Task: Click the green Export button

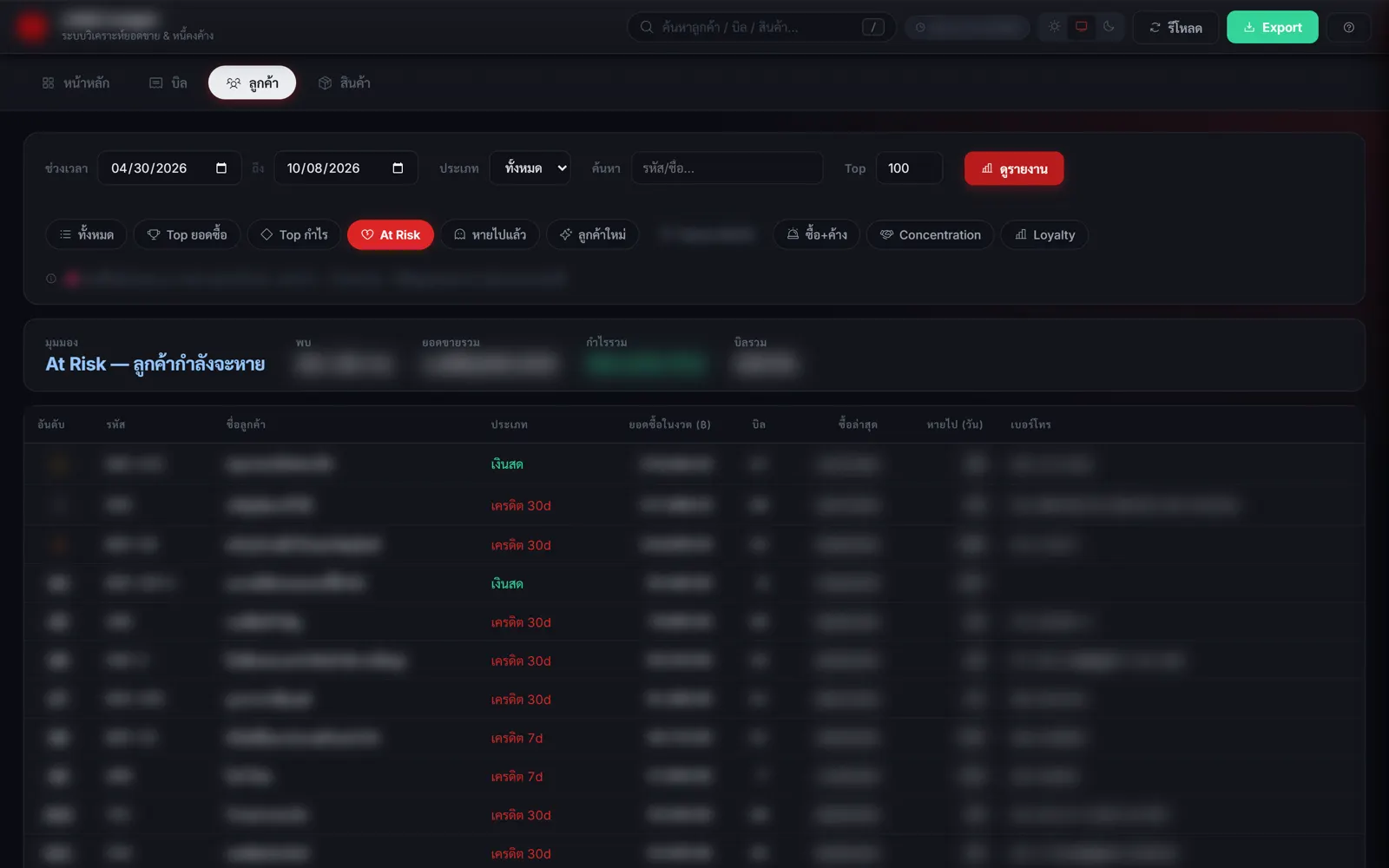Action: [1272, 28]
